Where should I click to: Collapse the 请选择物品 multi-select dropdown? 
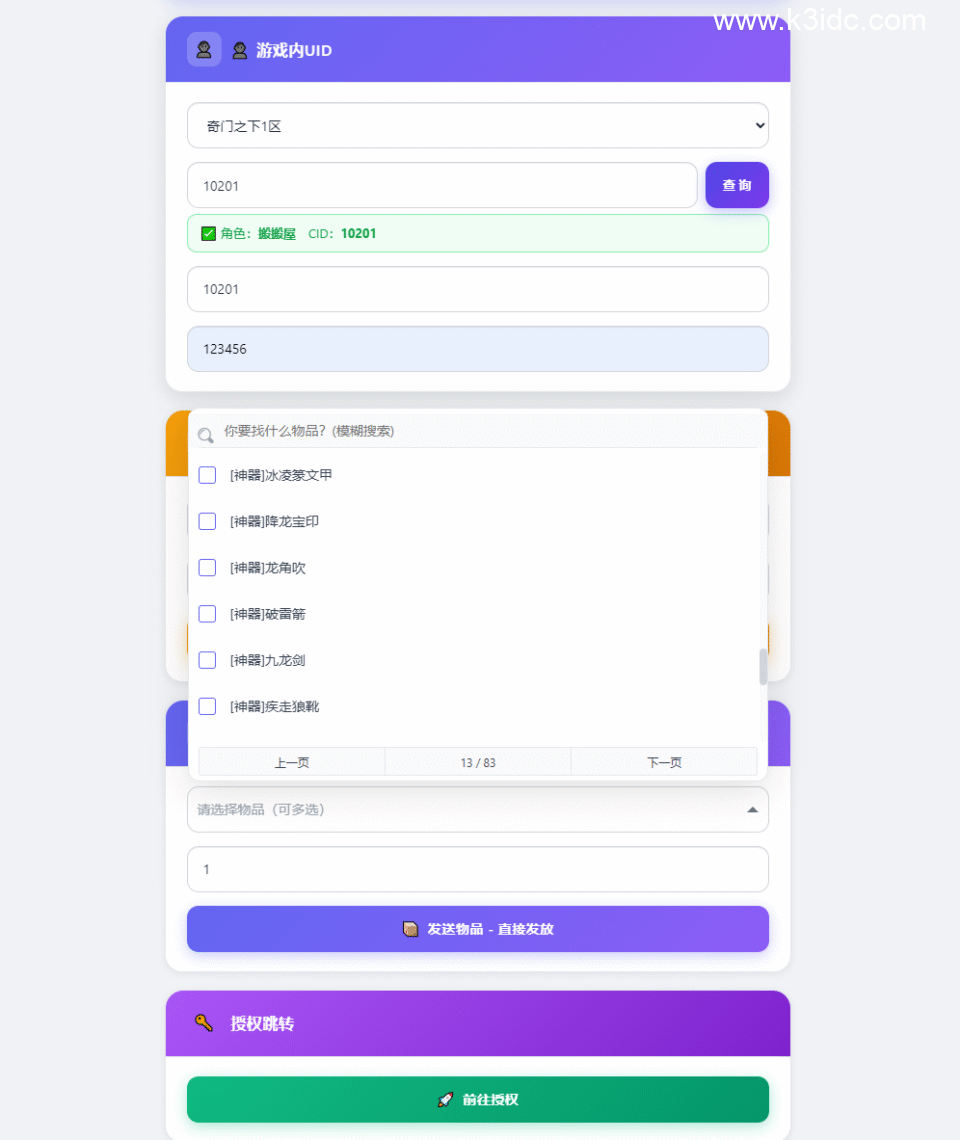tap(478, 809)
